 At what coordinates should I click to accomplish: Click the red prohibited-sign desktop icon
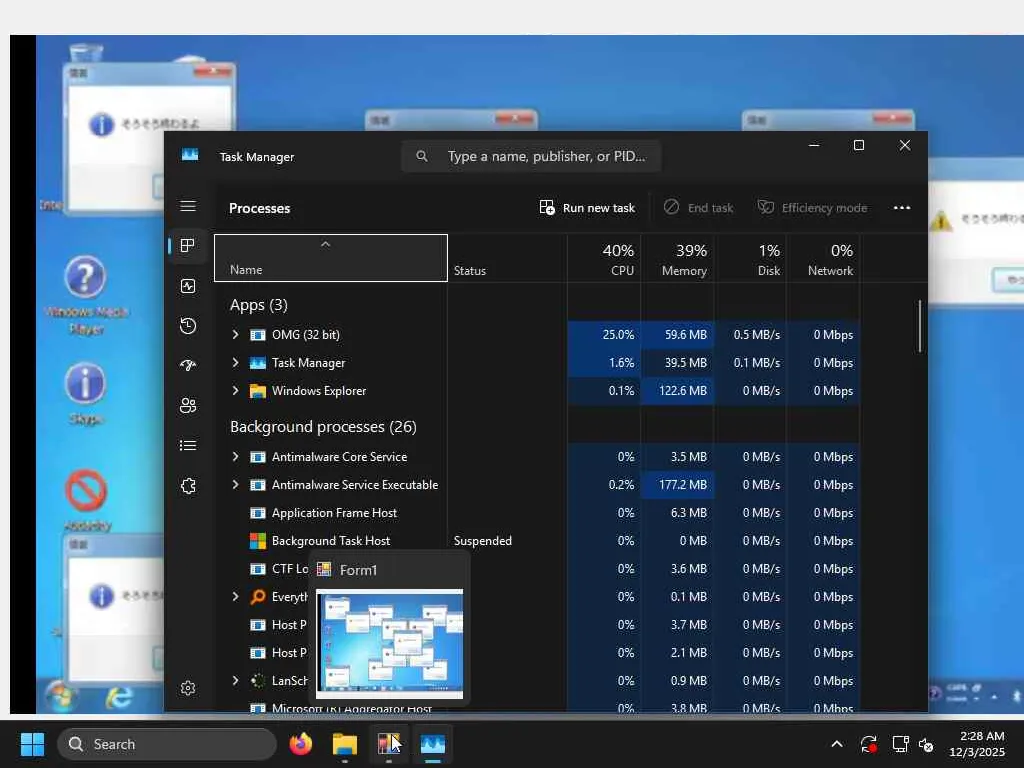coord(86,490)
